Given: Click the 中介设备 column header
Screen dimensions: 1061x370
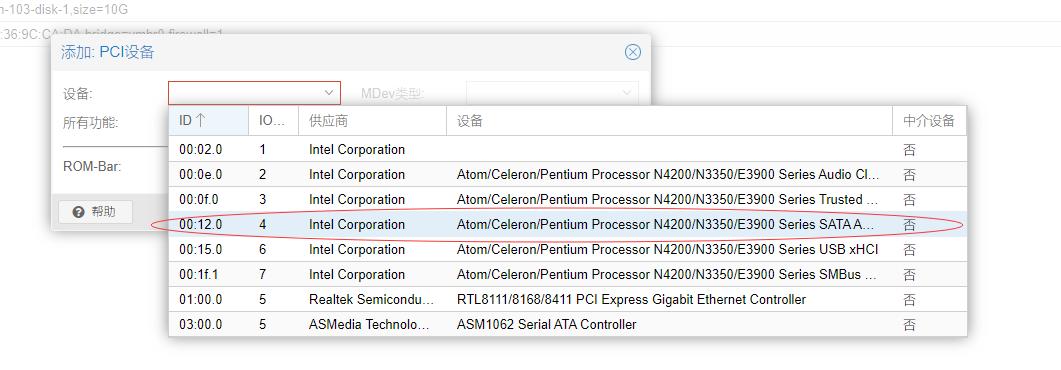Looking at the screenshot, I should click(x=929, y=121).
